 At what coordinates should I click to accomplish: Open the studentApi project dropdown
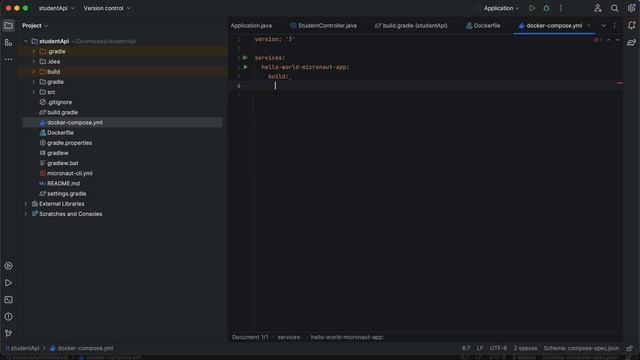[57, 8]
